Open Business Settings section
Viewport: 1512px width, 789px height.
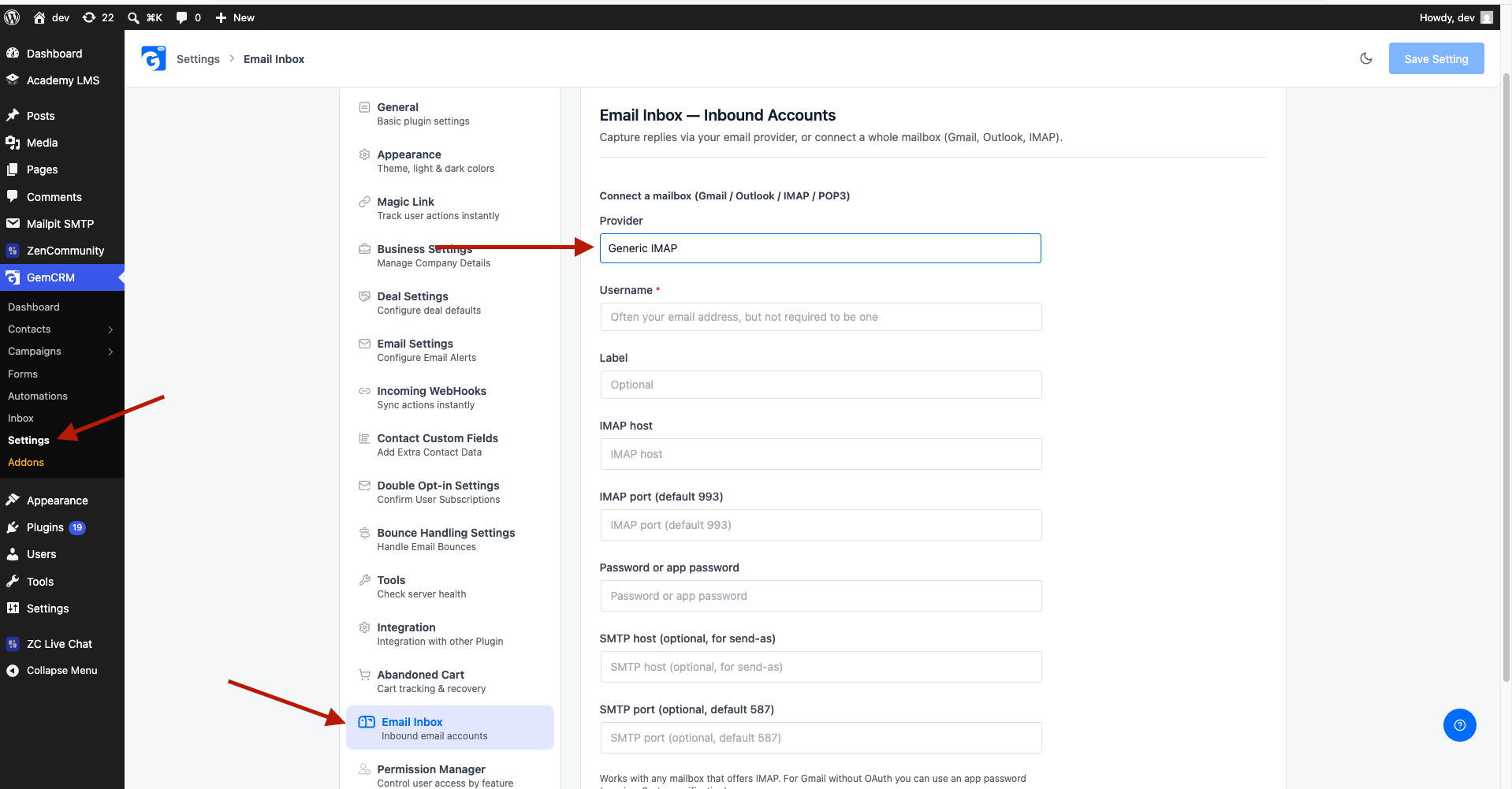coord(449,256)
